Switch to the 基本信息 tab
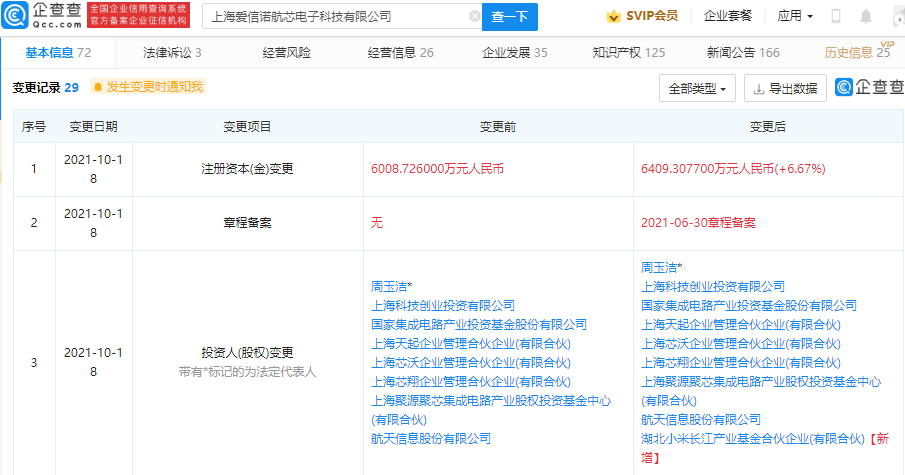 point(58,53)
